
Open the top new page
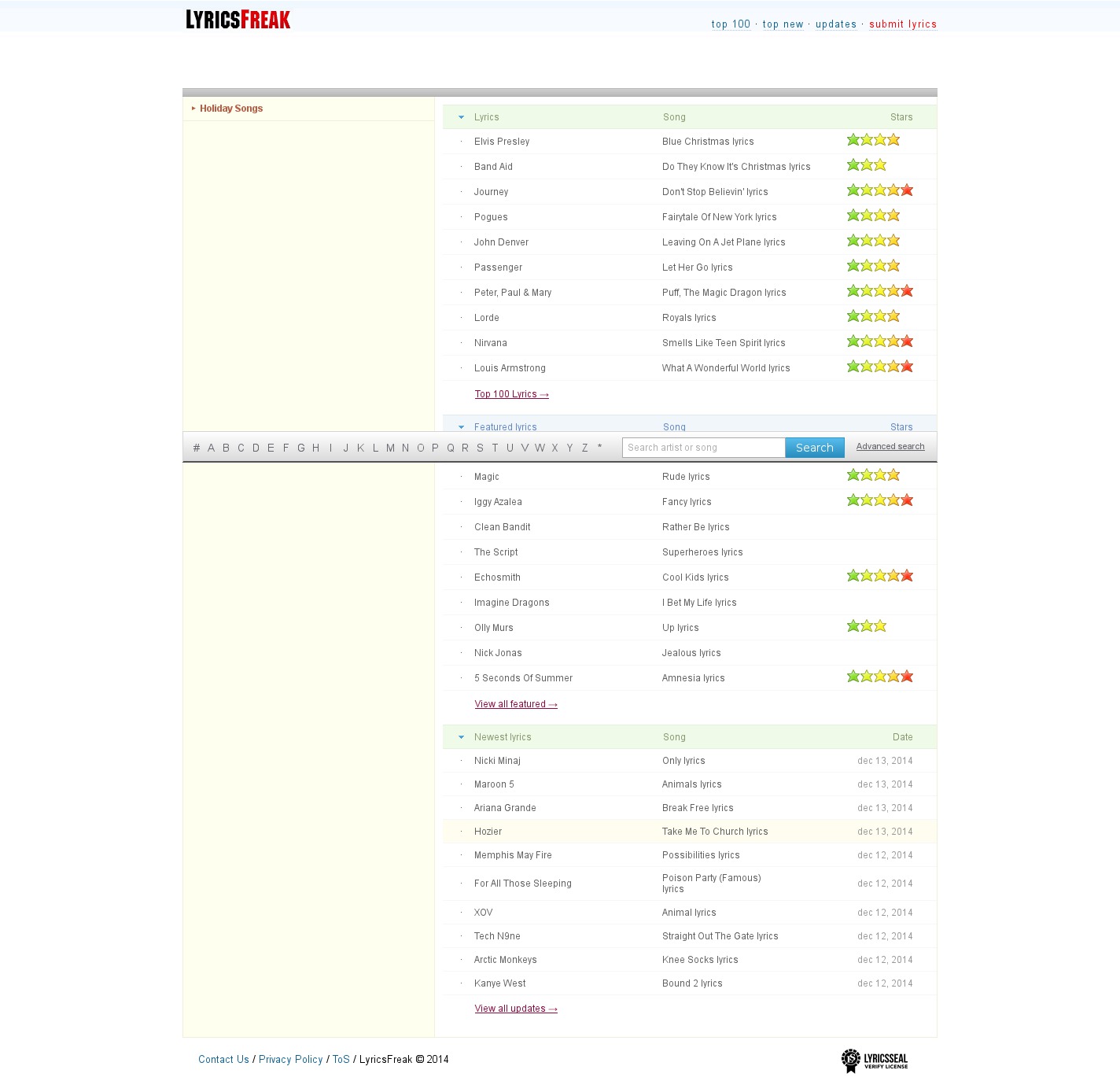pos(783,24)
